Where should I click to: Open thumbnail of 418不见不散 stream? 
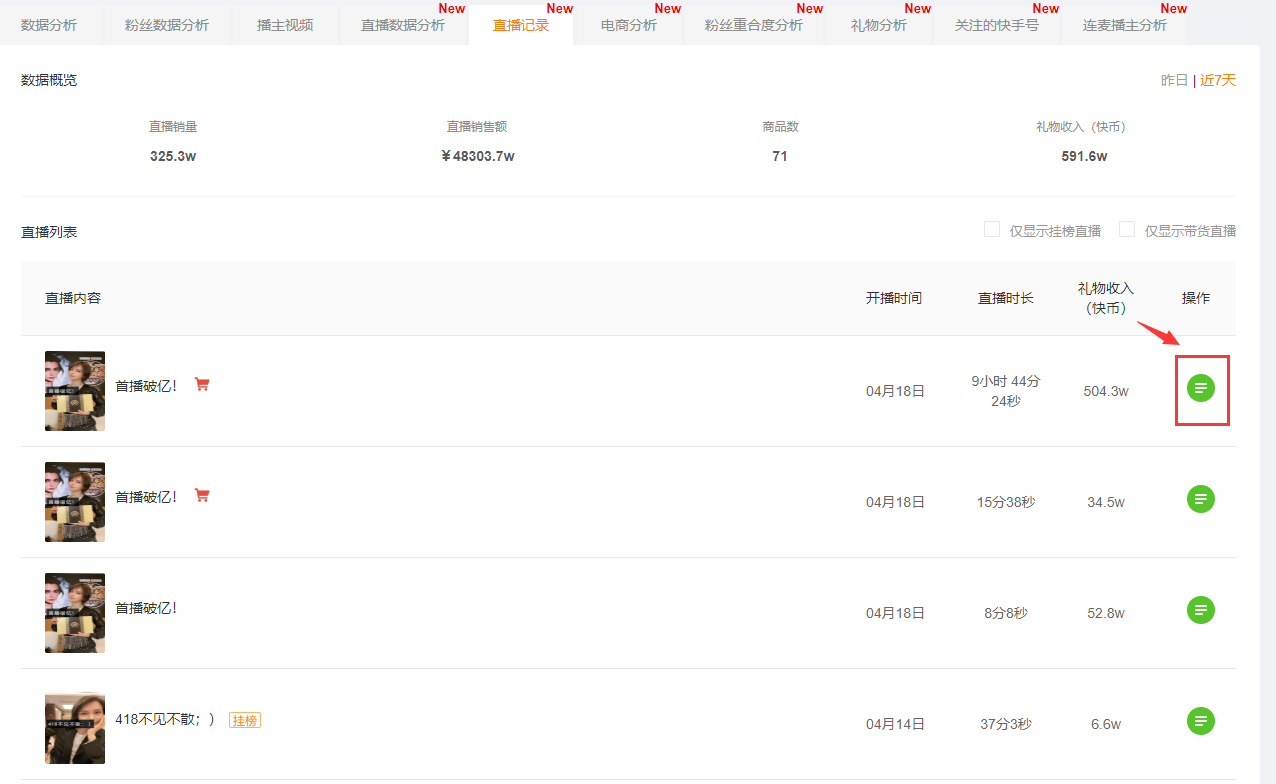click(x=75, y=727)
